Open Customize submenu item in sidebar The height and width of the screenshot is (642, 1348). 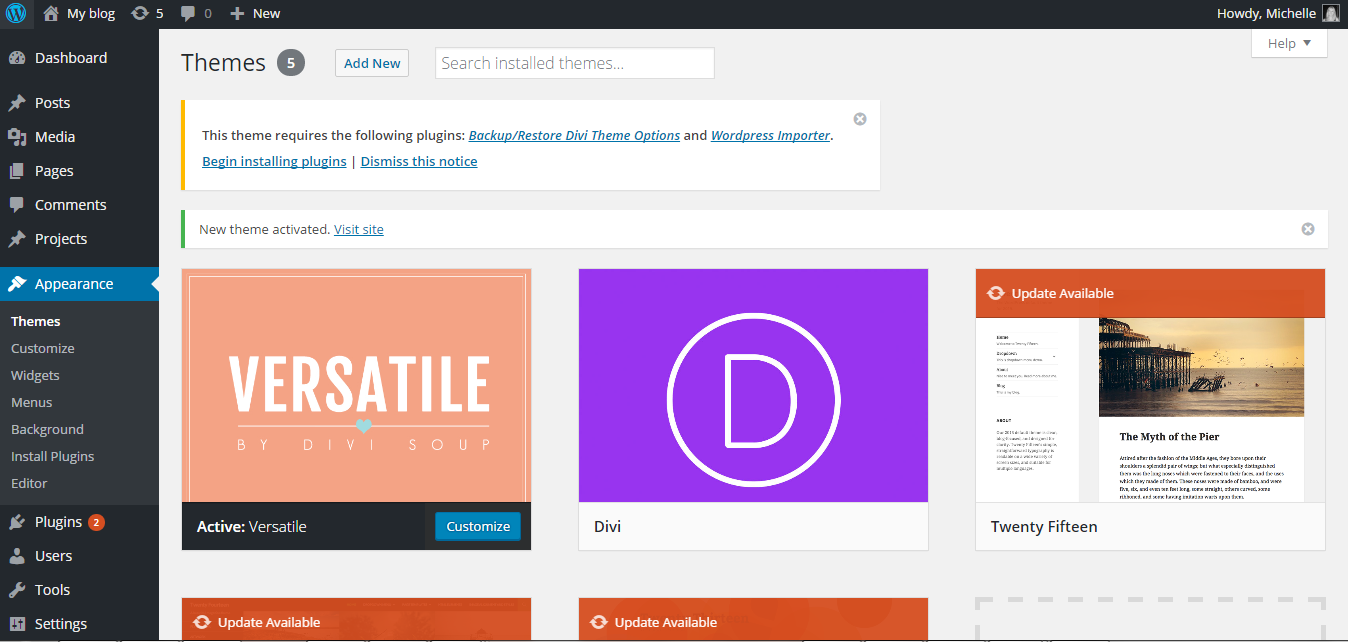tap(43, 348)
